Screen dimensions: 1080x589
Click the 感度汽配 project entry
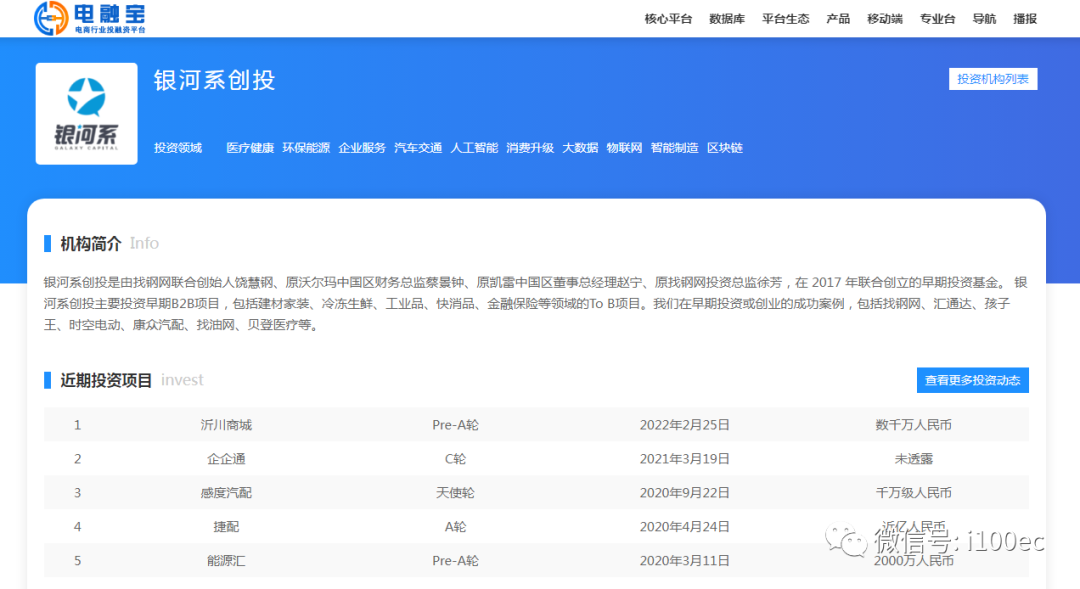click(x=226, y=493)
